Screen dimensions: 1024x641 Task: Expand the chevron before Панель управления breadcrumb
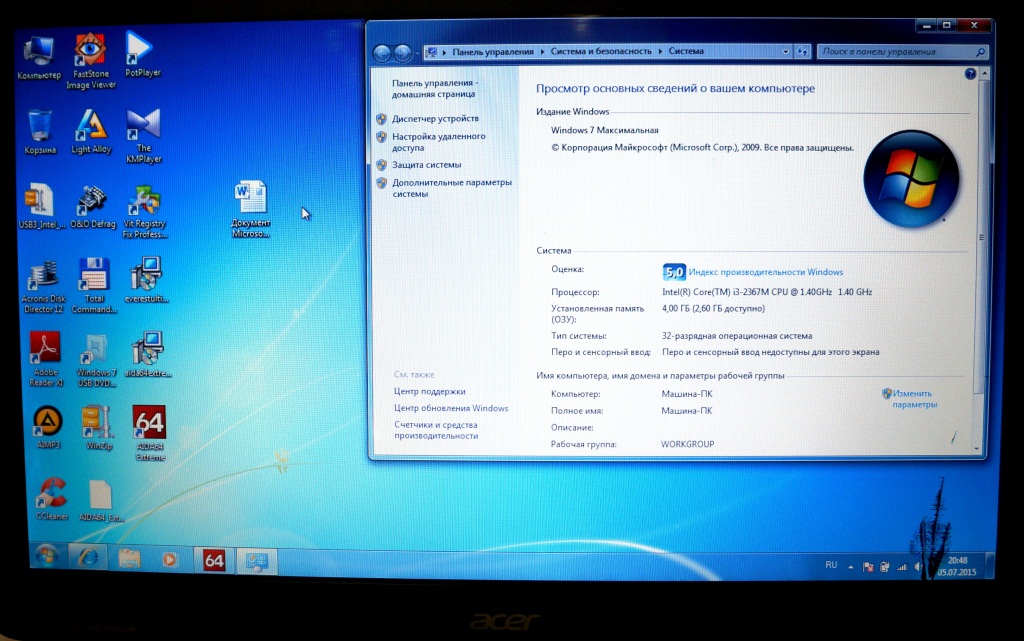point(444,52)
